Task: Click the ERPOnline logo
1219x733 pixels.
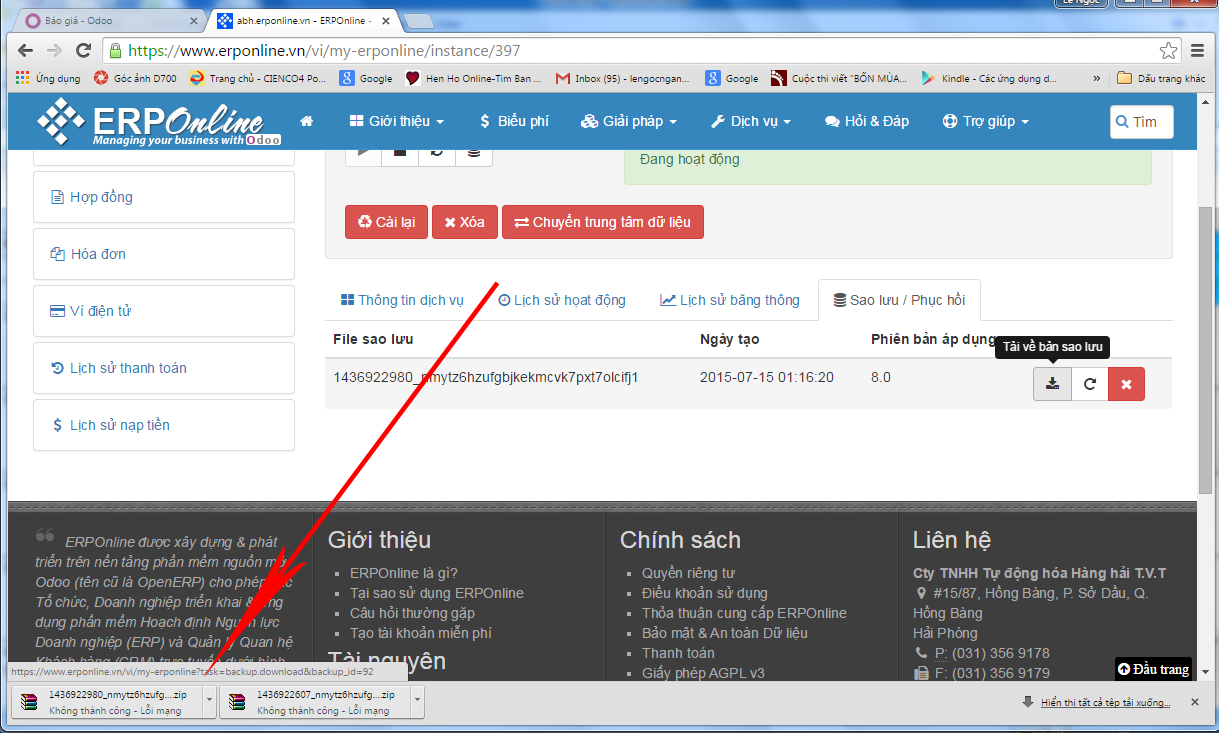Action: tap(159, 121)
